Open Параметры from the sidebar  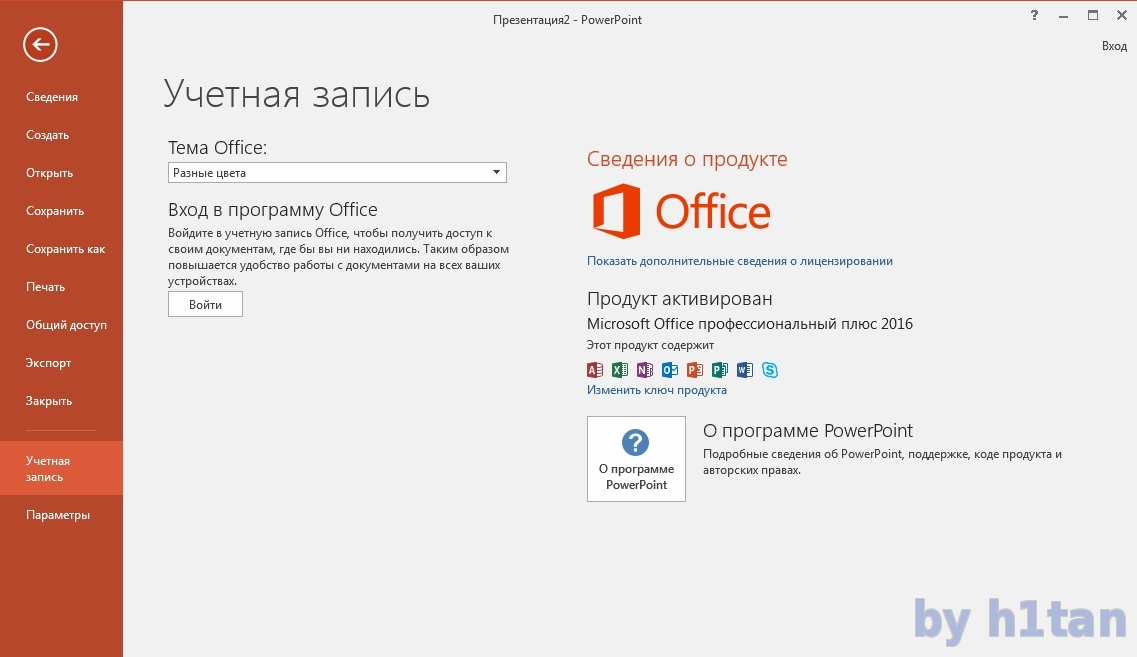[58, 515]
